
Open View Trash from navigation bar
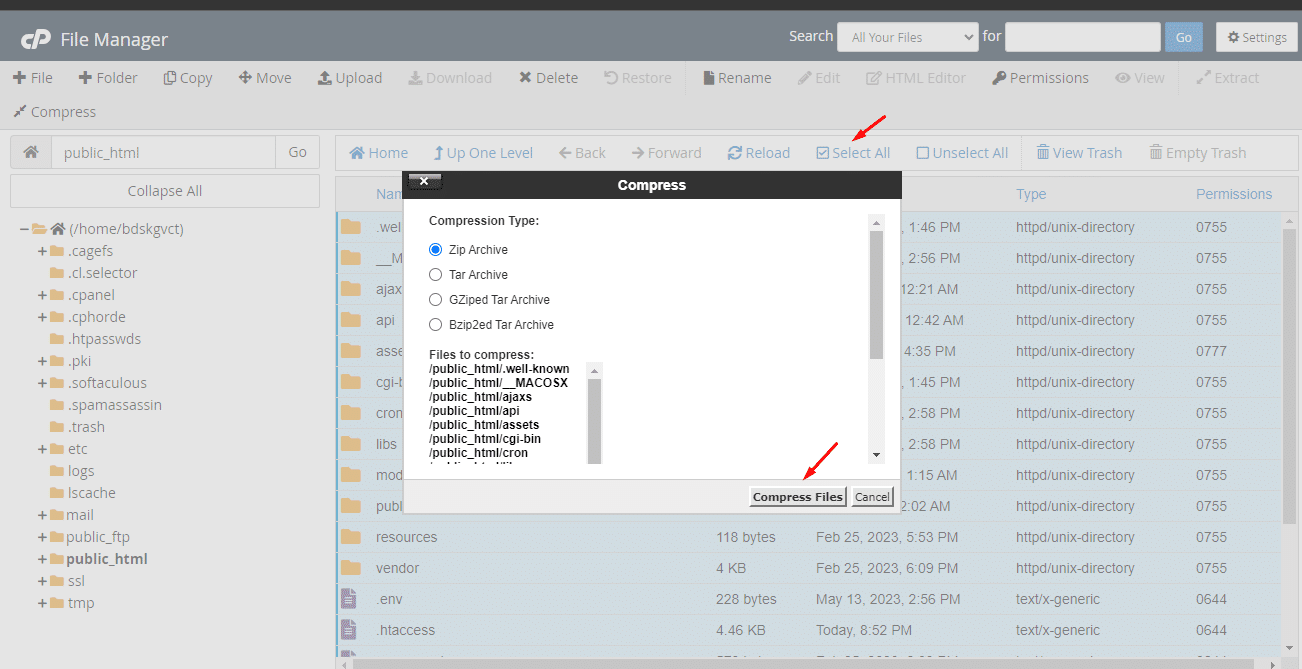(1043, 153)
